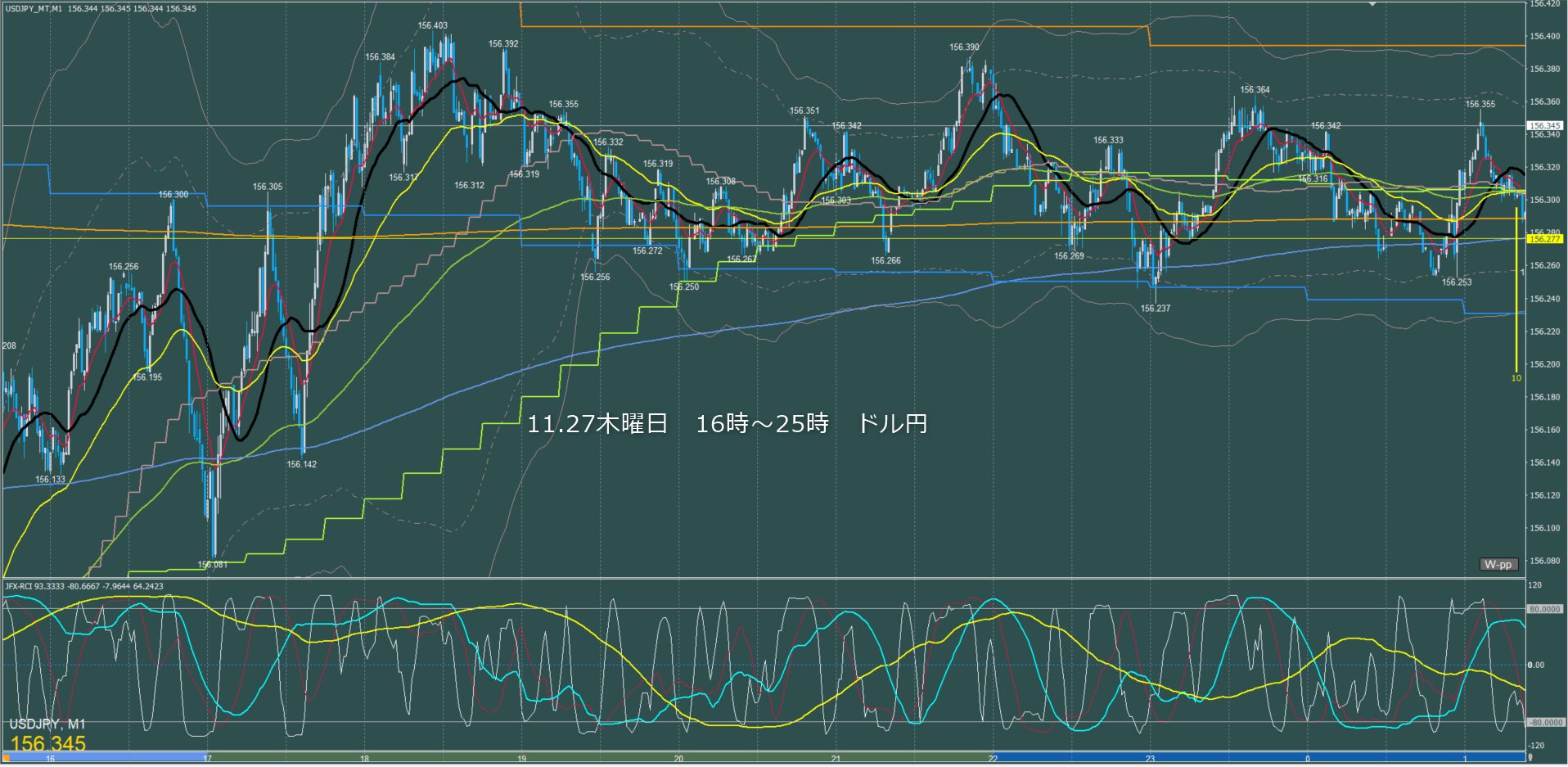
Task: Click the orange square on the time axis
Action: pos(5,758)
